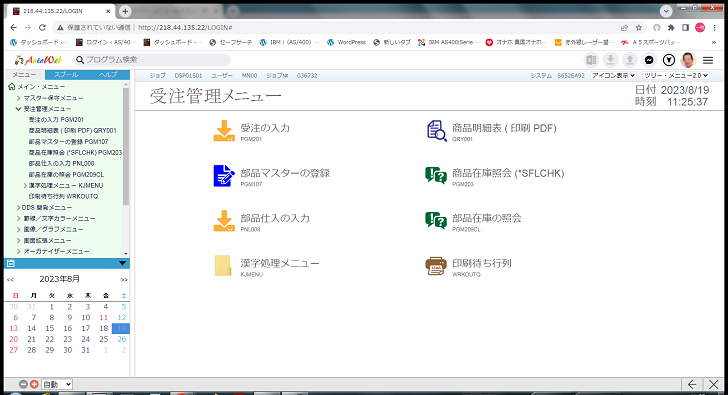
Task: Collapse the 受注管理メニュー tree node
Action: coord(18,109)
